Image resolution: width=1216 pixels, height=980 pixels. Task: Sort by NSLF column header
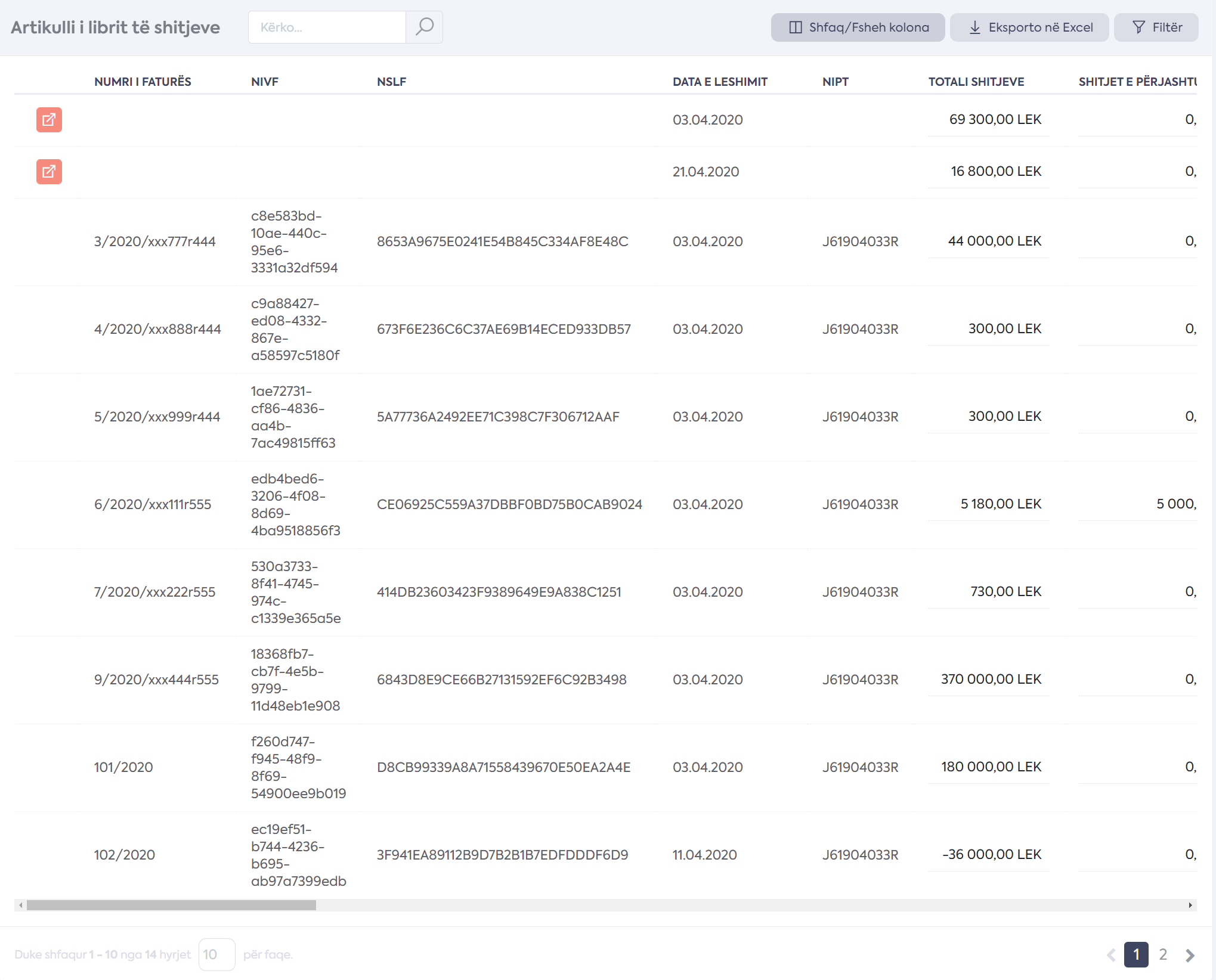(391, 82)
